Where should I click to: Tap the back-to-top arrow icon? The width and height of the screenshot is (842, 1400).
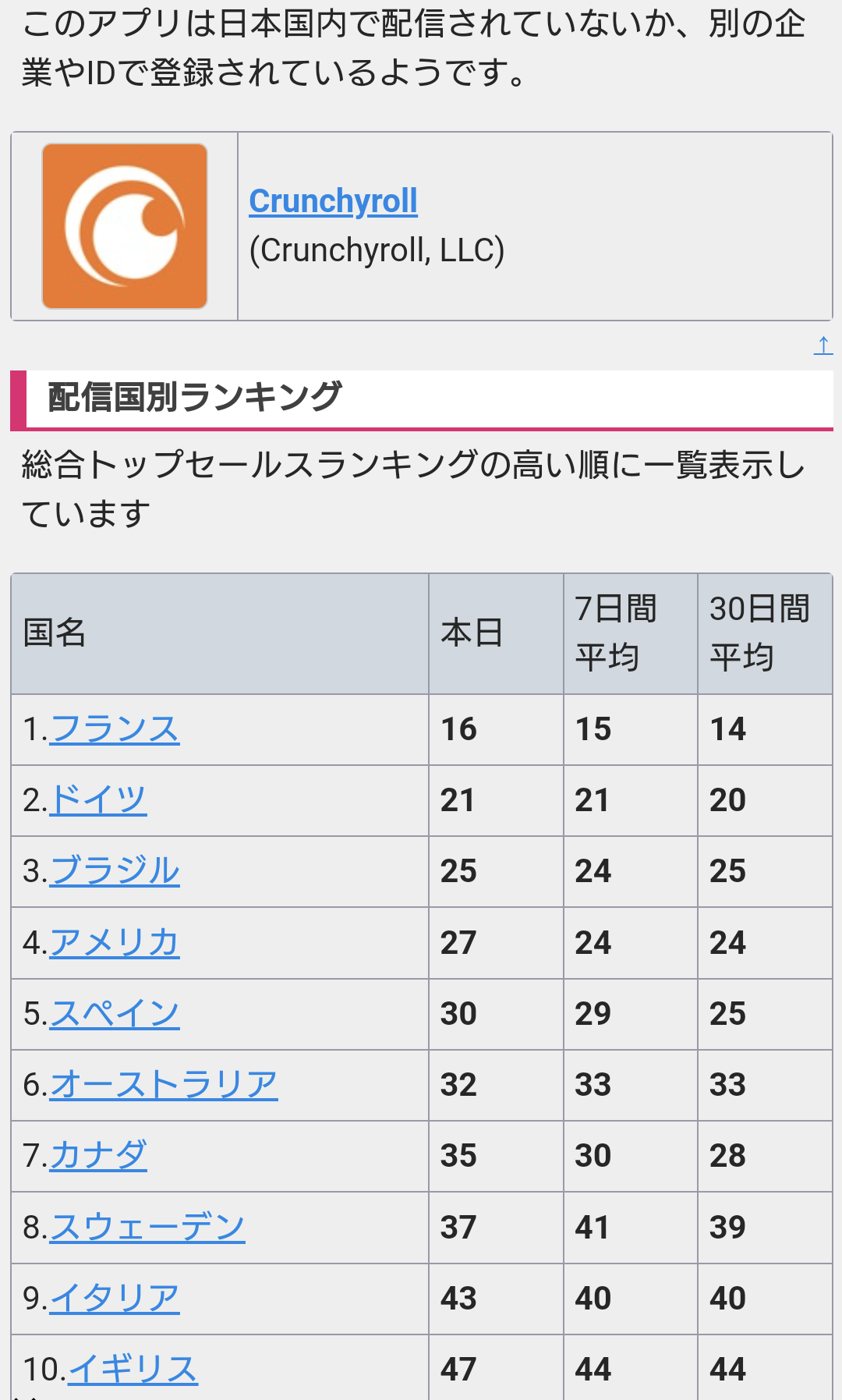pos(823,345)
